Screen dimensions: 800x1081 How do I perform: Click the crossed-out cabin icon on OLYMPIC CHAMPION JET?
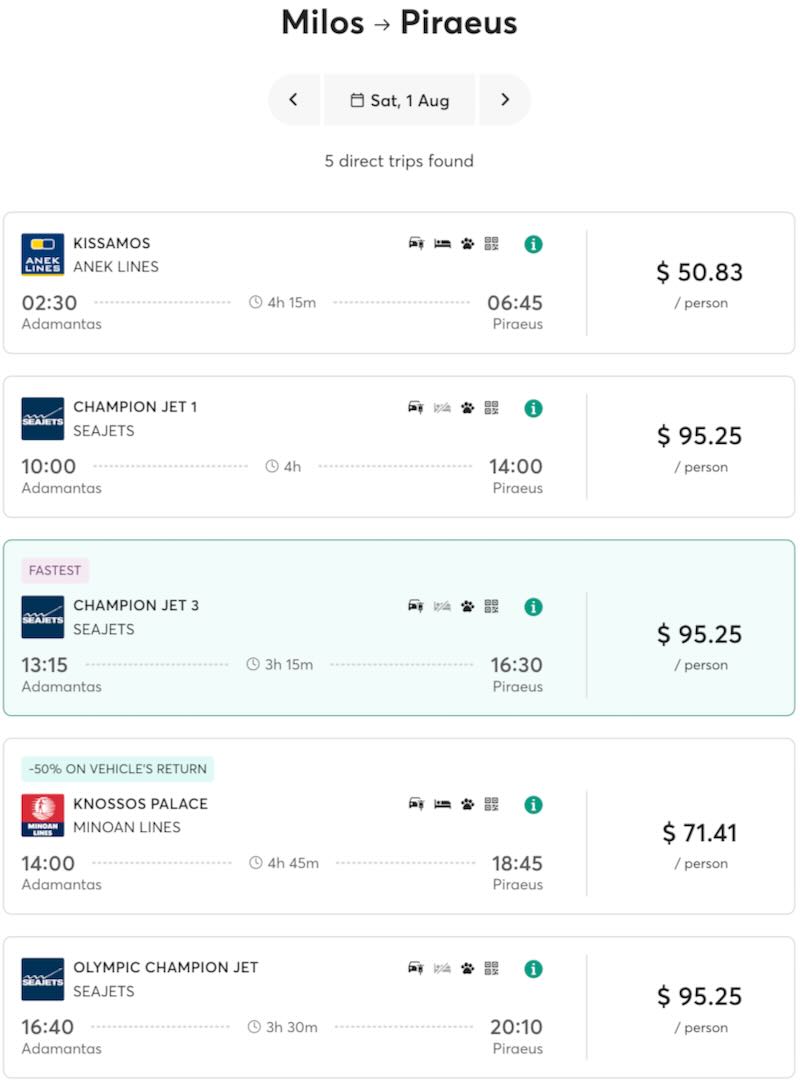(441, 968)
